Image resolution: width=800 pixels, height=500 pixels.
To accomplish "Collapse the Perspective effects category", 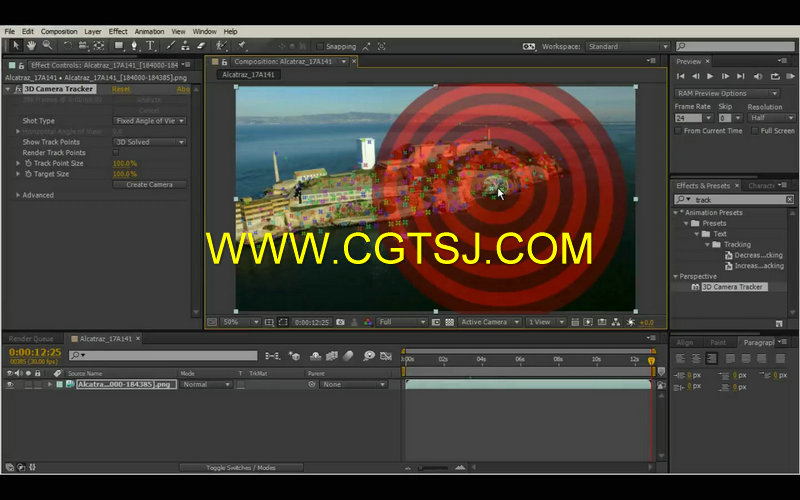I will point(676,277).
